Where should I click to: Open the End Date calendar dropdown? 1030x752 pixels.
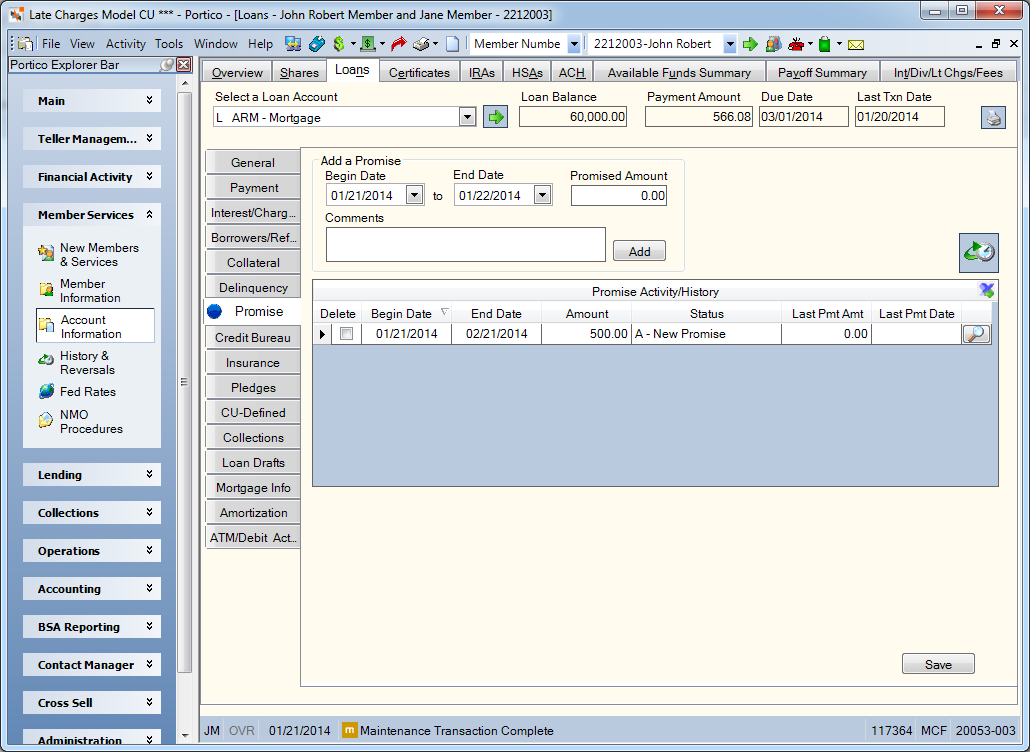(542, 195)
